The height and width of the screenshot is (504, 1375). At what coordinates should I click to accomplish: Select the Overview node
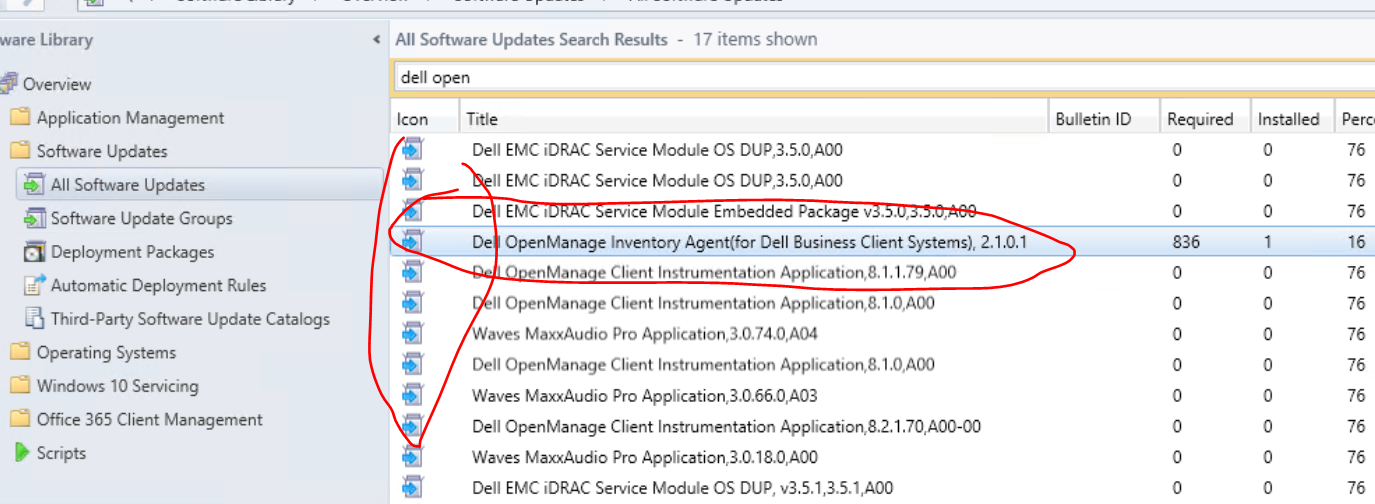57,84
